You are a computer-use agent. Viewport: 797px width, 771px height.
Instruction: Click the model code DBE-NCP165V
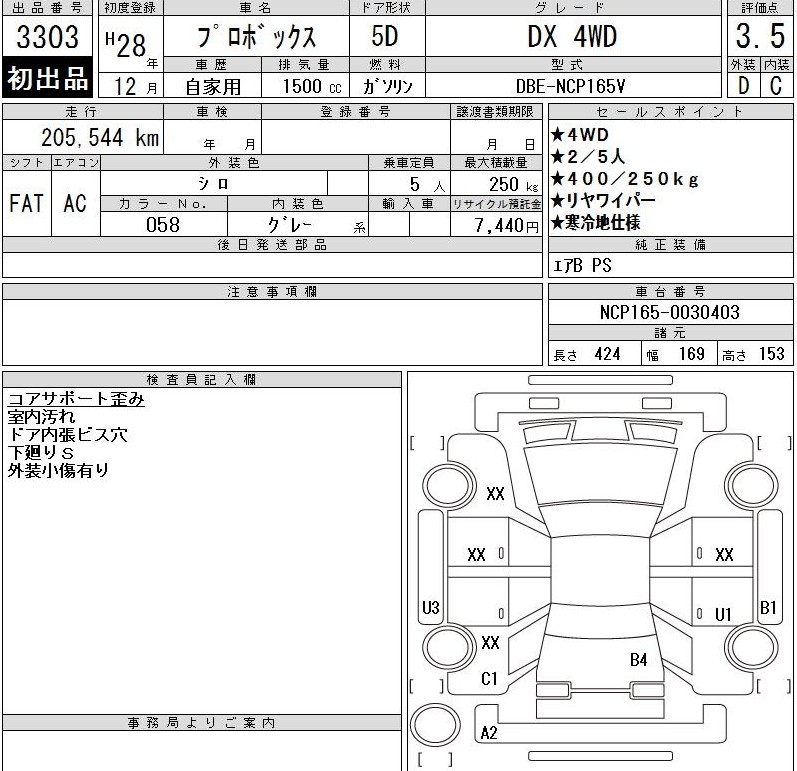point(570,86)
